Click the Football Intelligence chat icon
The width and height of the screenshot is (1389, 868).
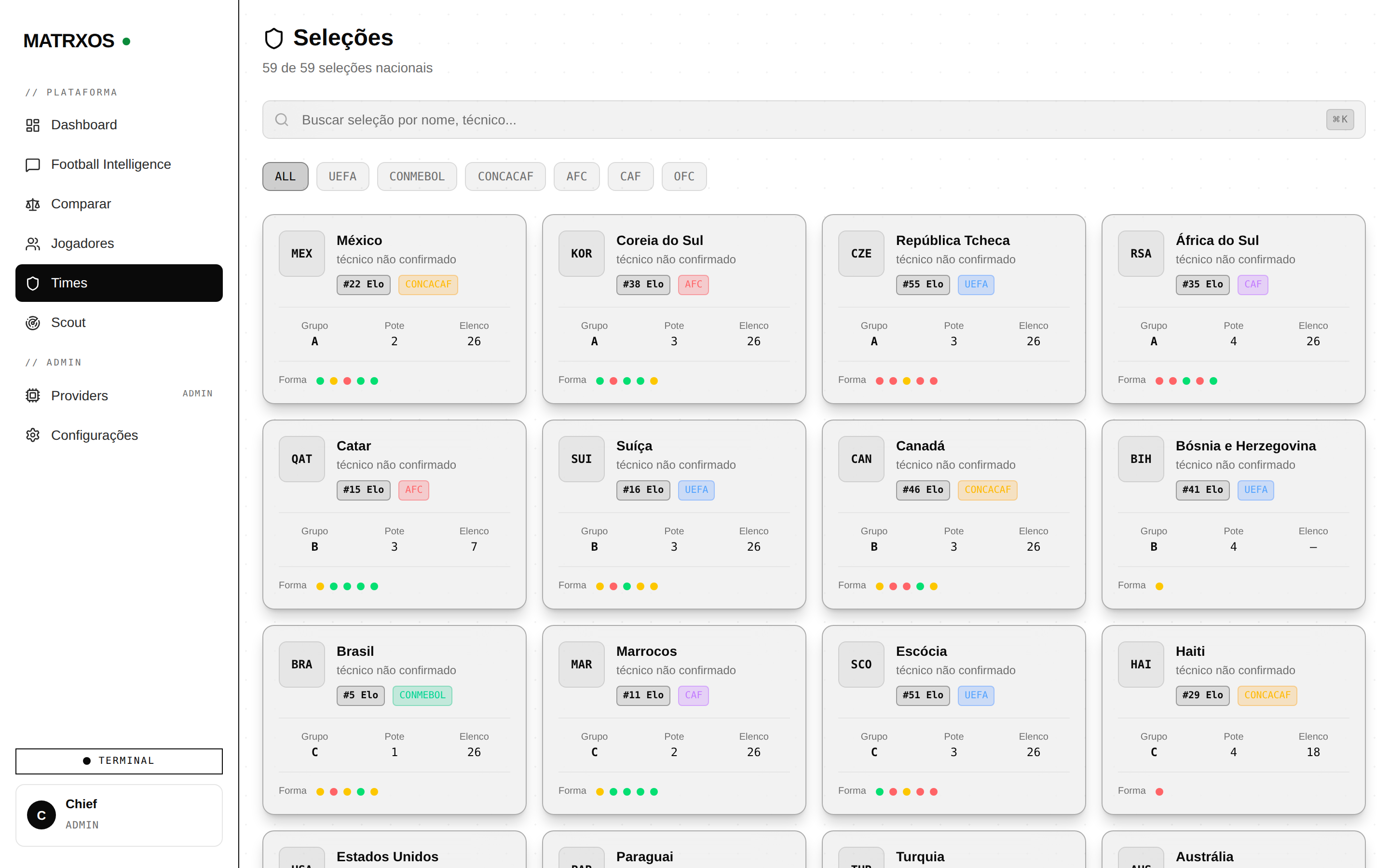click(33, 165)
